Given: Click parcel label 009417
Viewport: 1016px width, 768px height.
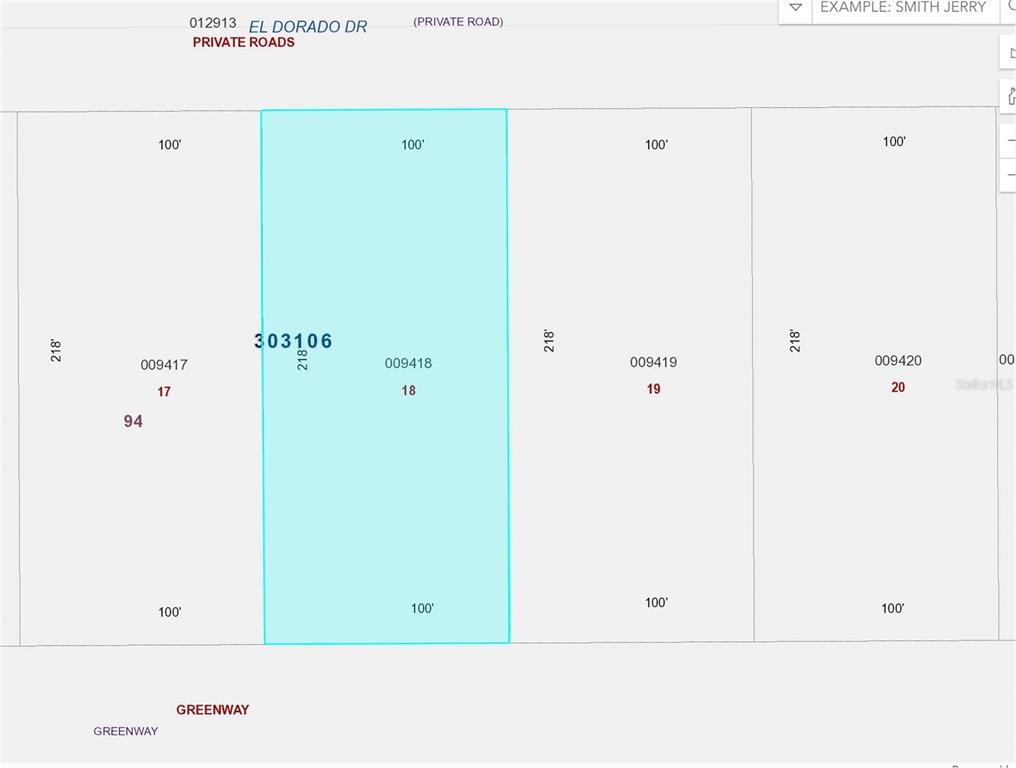Looking at the screenshot, I should 164,365.
